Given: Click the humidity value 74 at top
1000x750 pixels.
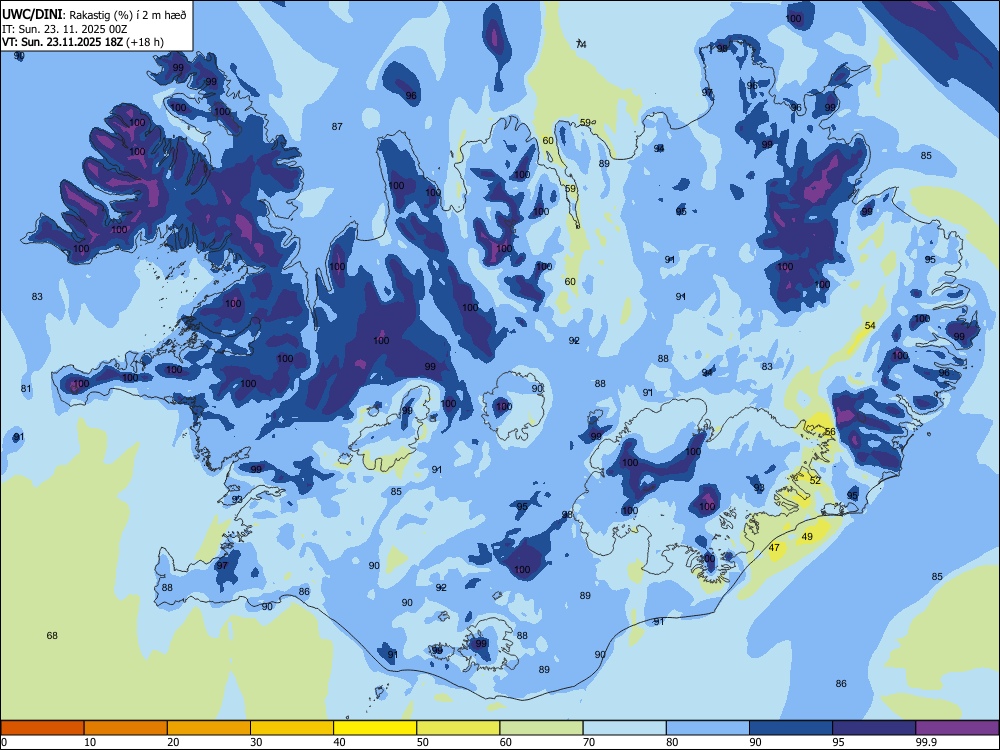Looking at the screenshot, I should click(x=581, y=44).
